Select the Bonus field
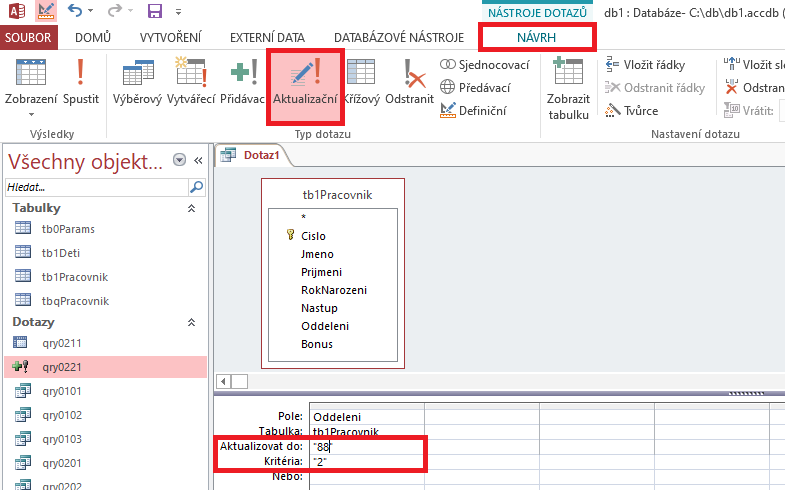This screenshot has height=490, width=785. (316, 344)
